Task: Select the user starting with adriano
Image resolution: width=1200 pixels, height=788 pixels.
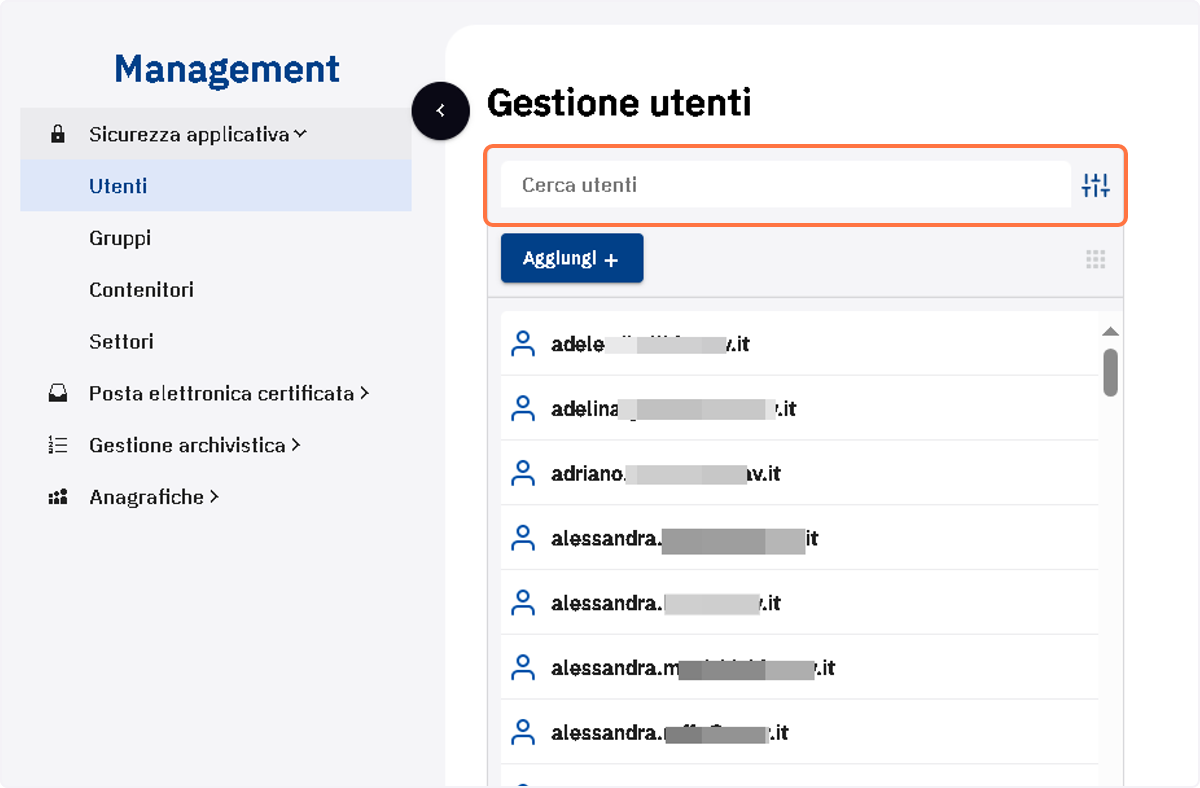Action: pyautogui.click(x=799, y=473)
